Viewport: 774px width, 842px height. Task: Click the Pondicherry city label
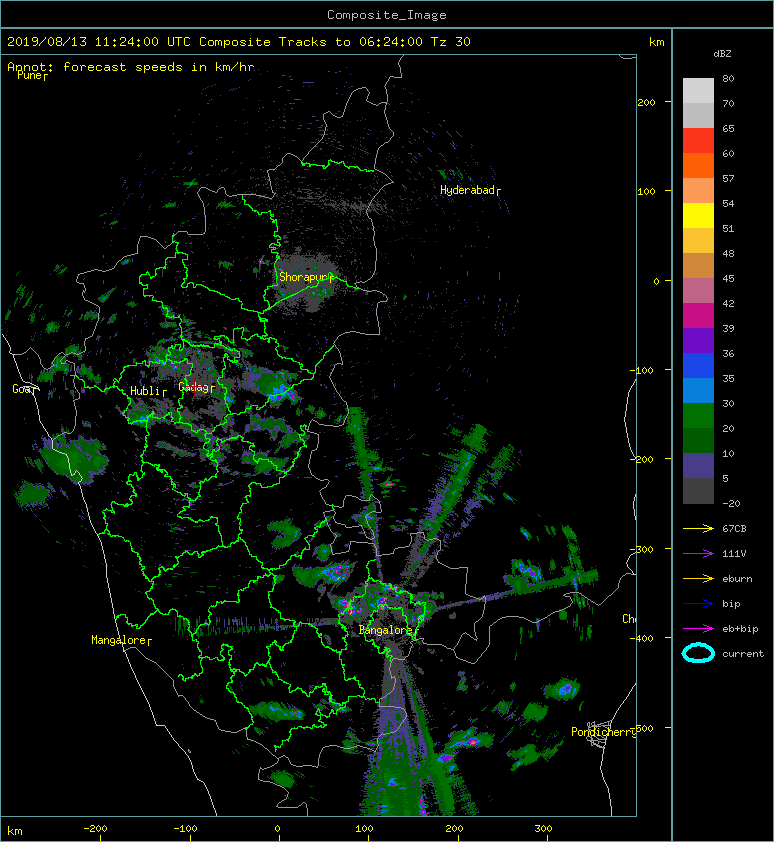[603, 732]
